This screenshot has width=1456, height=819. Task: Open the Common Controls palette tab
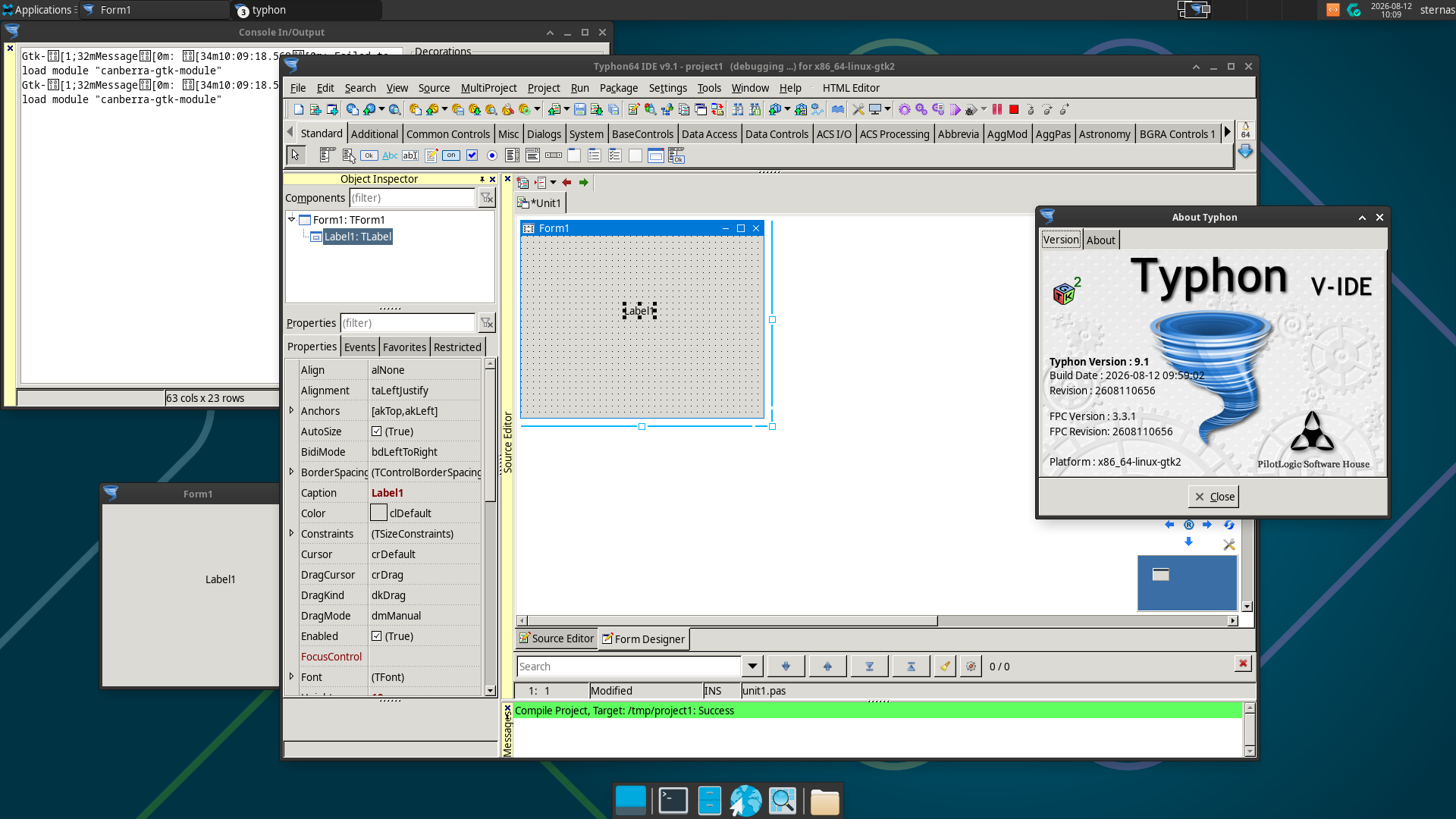(448, 134)
